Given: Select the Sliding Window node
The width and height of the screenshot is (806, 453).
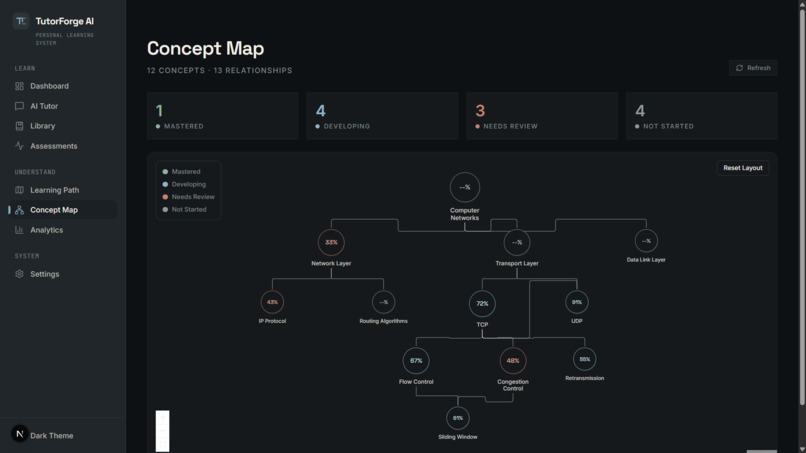Looking at the screenshot, I should tap(457, 418).
